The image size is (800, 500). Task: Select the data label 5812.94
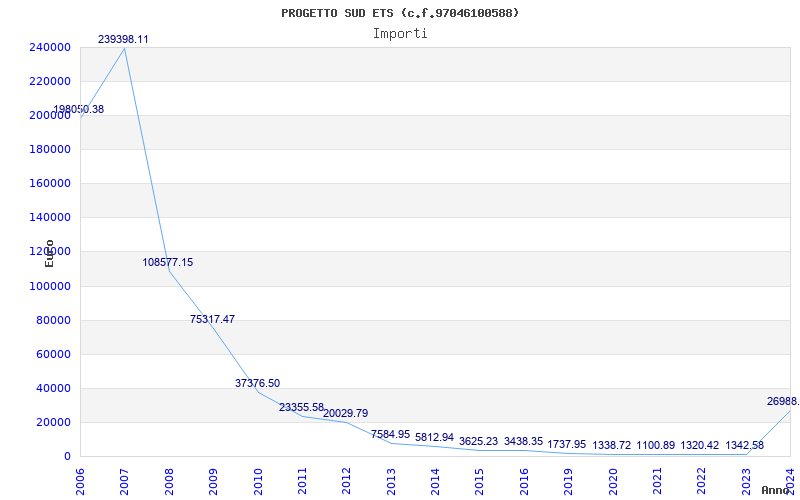pos(434,437)
